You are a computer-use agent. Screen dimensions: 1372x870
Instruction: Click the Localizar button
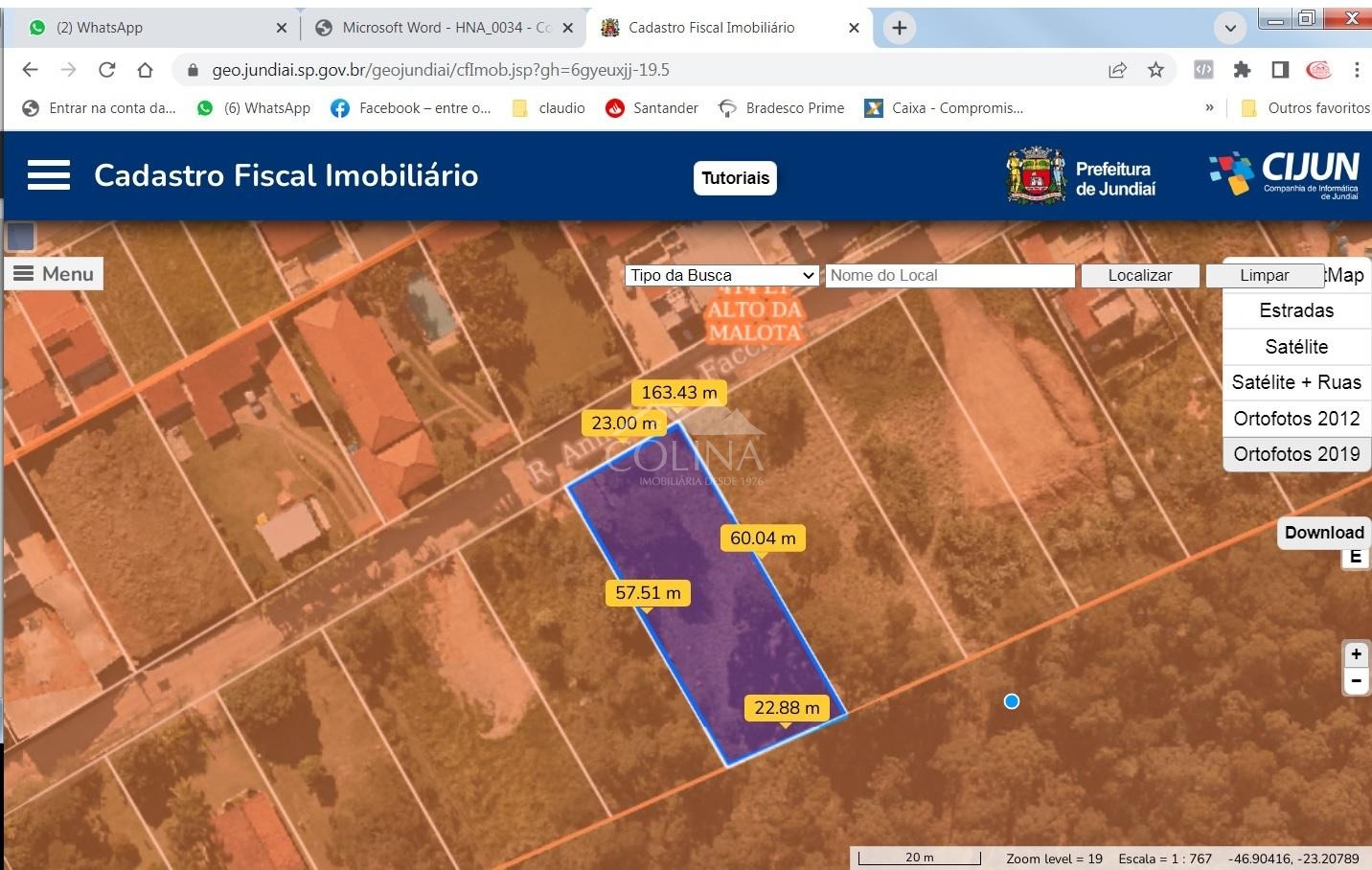1139,276
